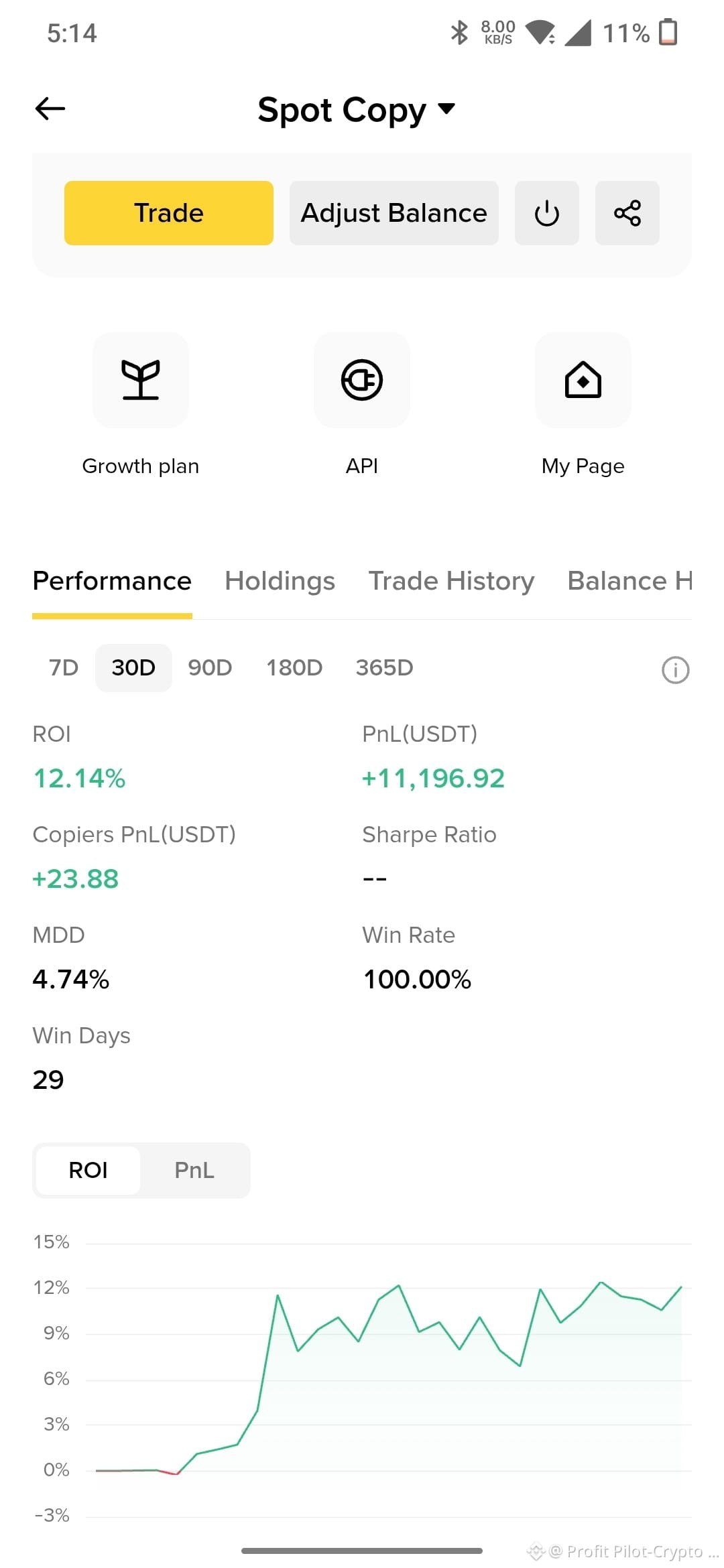Open the Growth plan sprout icon
The image size is (724, 1568).
(141, 380)
